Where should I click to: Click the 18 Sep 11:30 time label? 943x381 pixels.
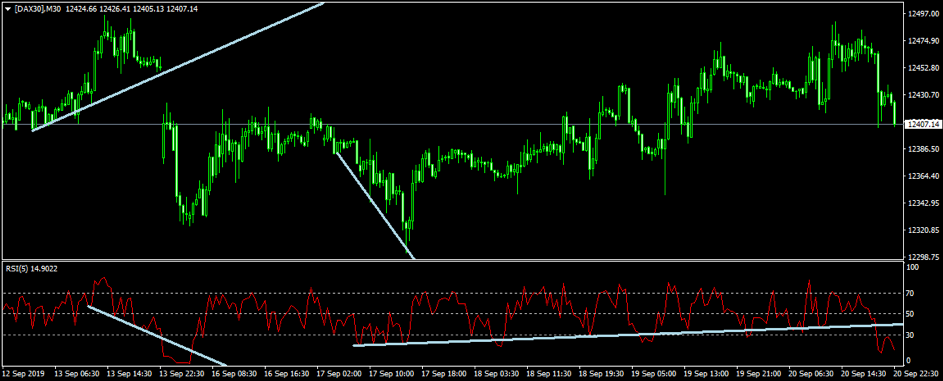click(x=550, y=373)
